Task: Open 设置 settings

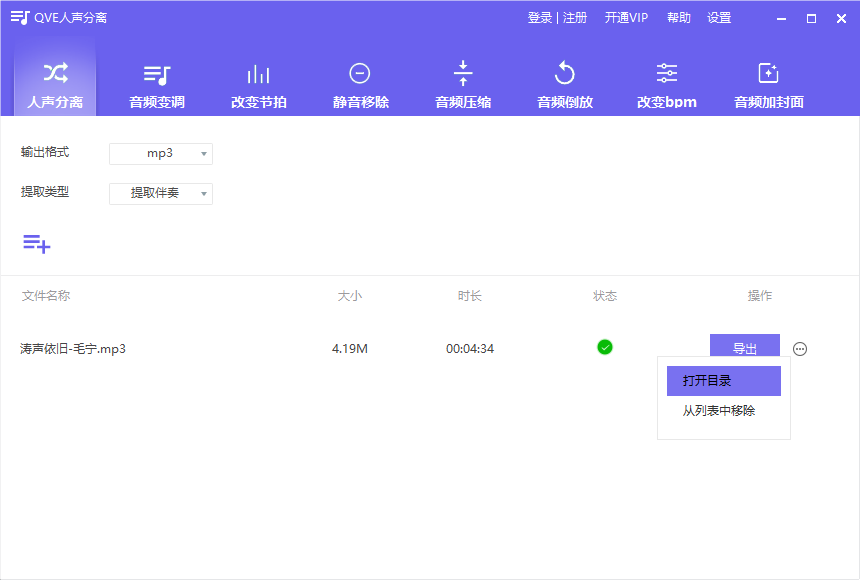Action: pyautogui.click(x=719, y=17)
